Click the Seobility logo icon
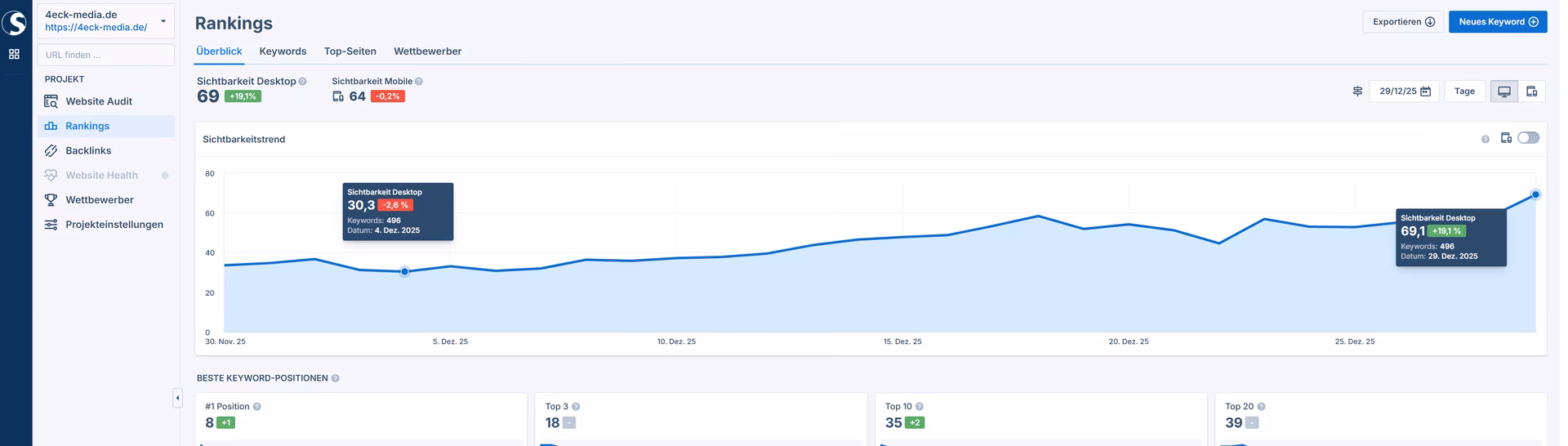1568x446 pixels. click(x=15, y=22)
